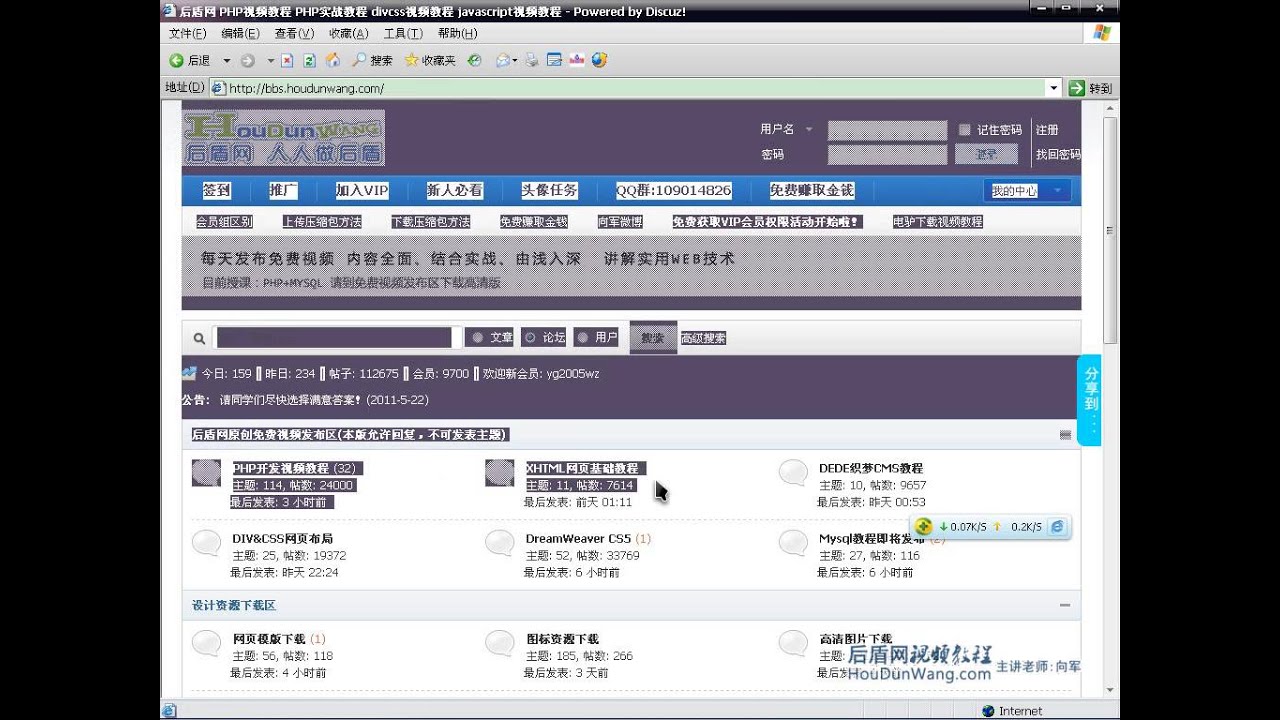Click the Go (转到) green arrow button
Screen dimensions: 1280x720
tap(1090, 88)
